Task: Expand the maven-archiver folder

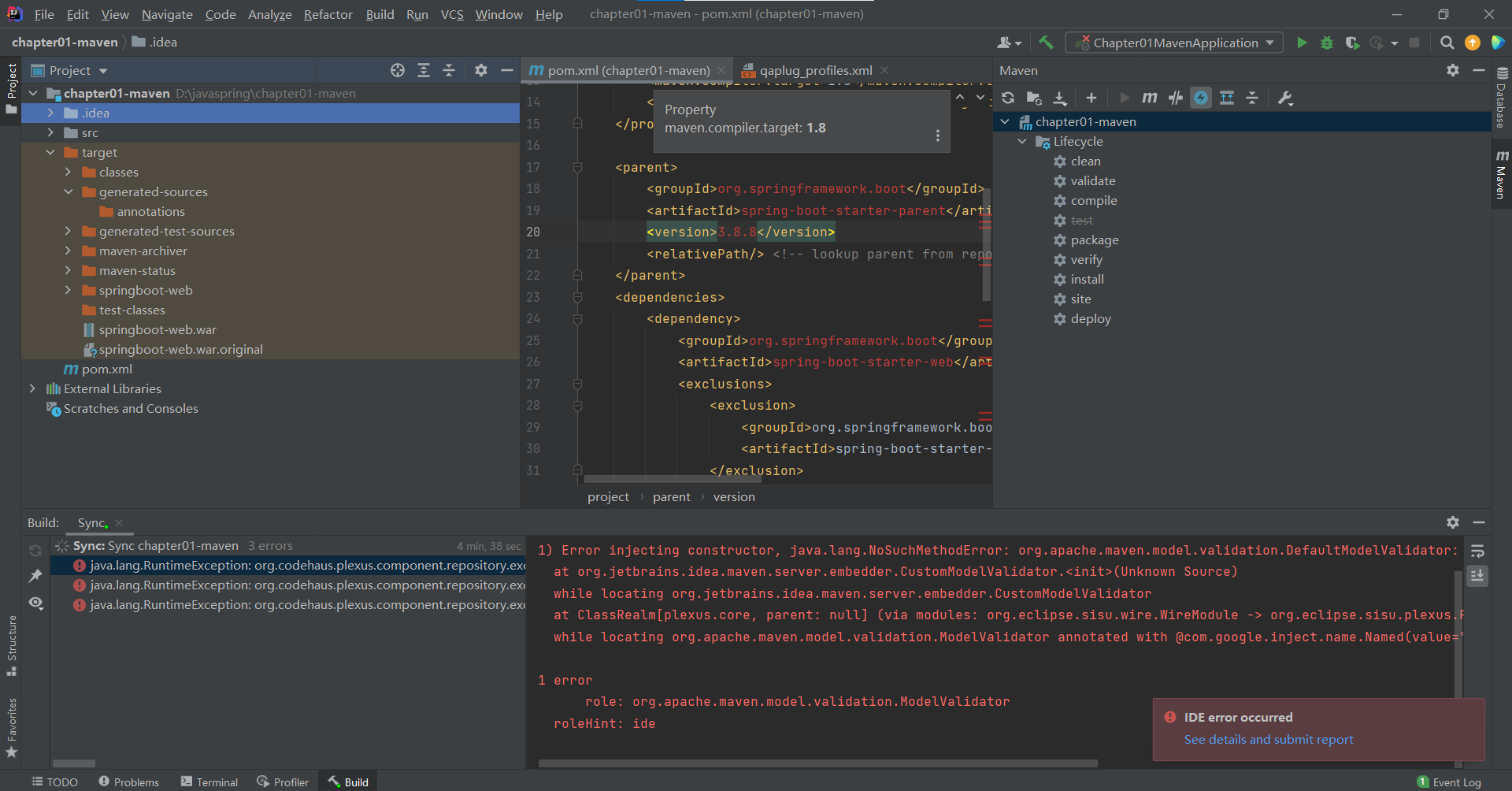Action: [68, 251]
